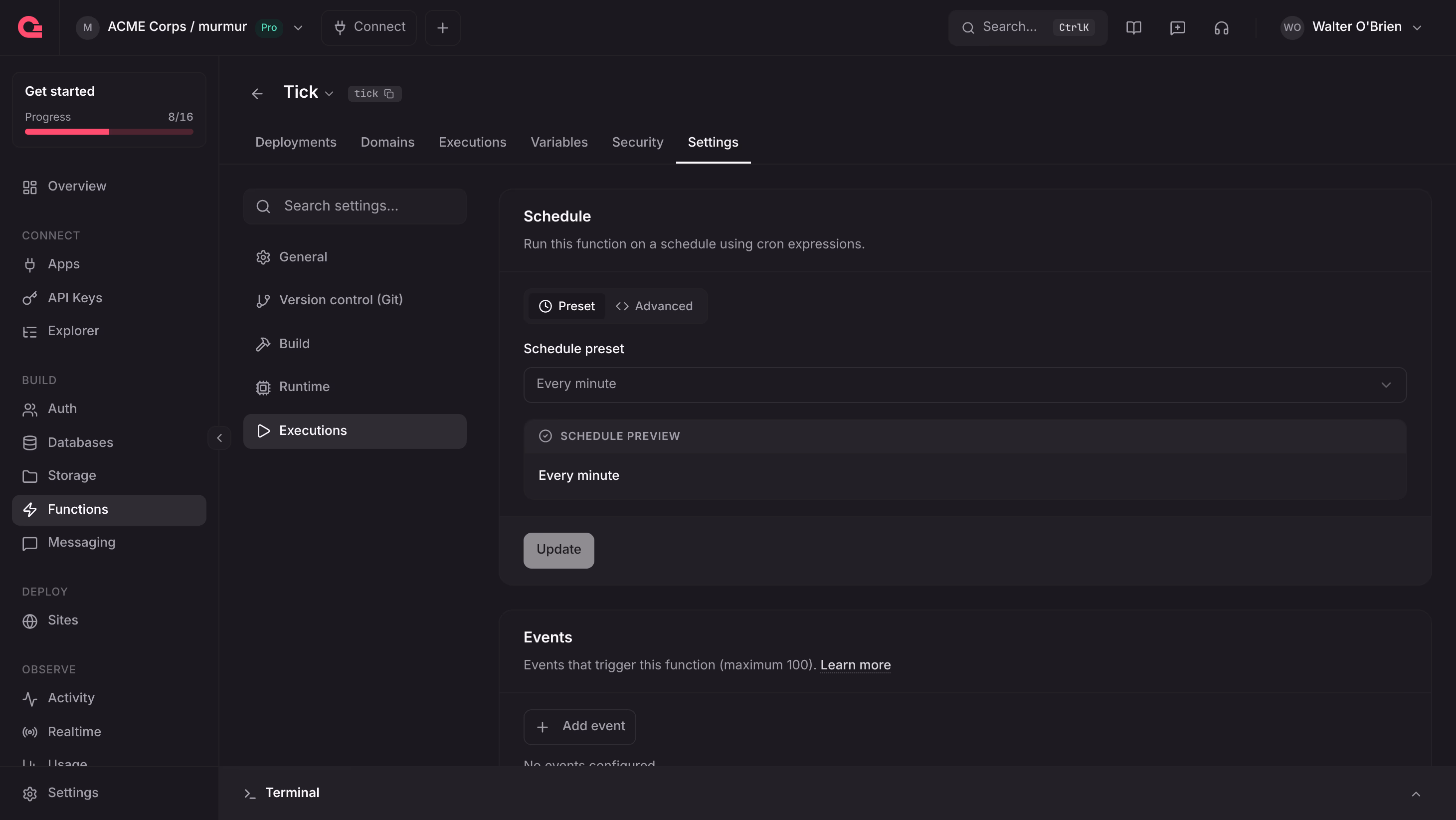Open the Explorer sidebar item
The image size is (1456, 820).
[109, 331]
